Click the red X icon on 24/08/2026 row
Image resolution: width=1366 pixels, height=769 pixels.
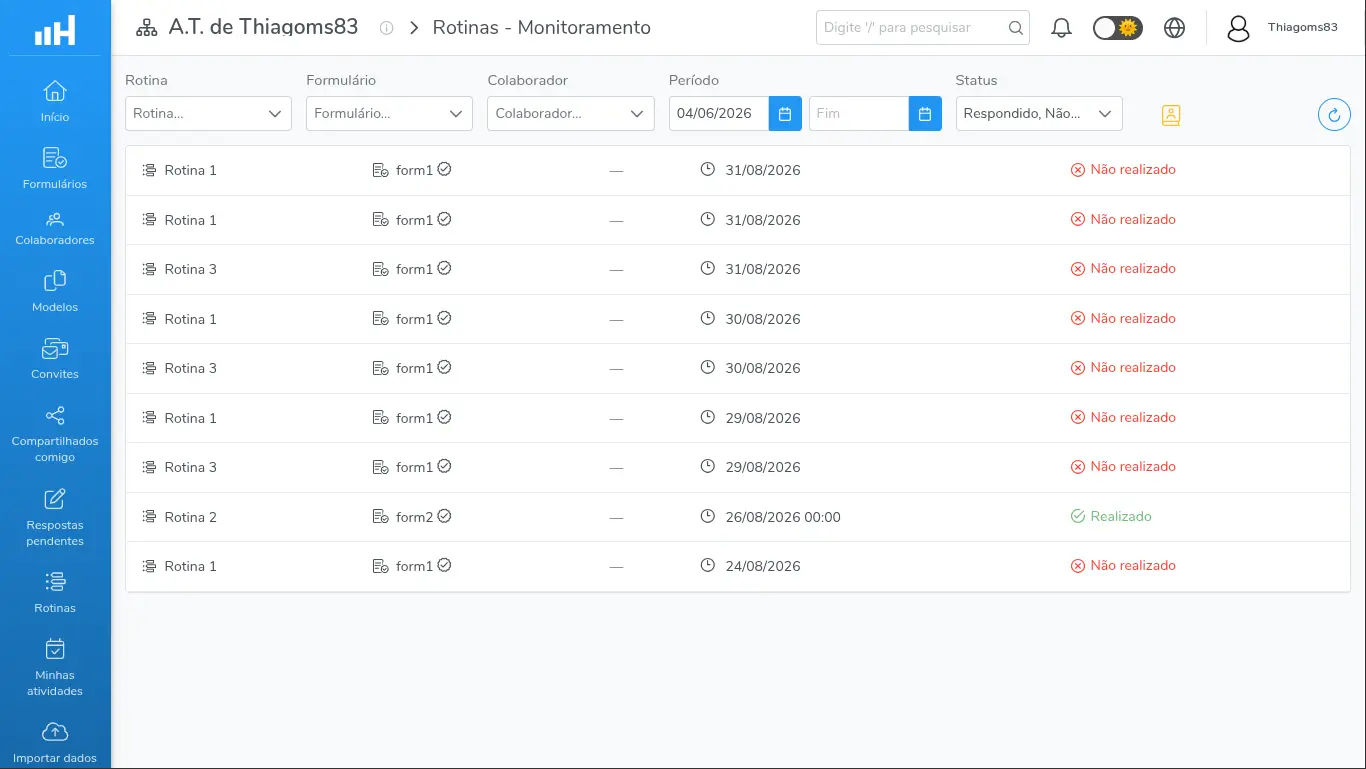coord(1078,566)
